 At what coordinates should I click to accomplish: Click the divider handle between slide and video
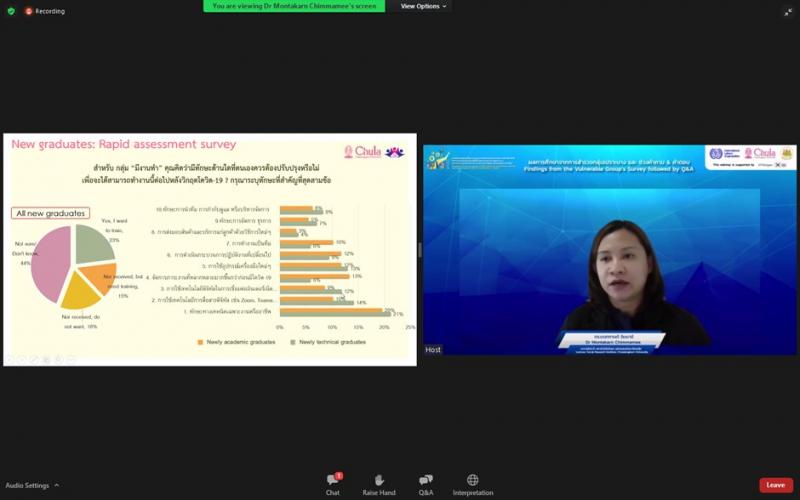click(420, 249)
